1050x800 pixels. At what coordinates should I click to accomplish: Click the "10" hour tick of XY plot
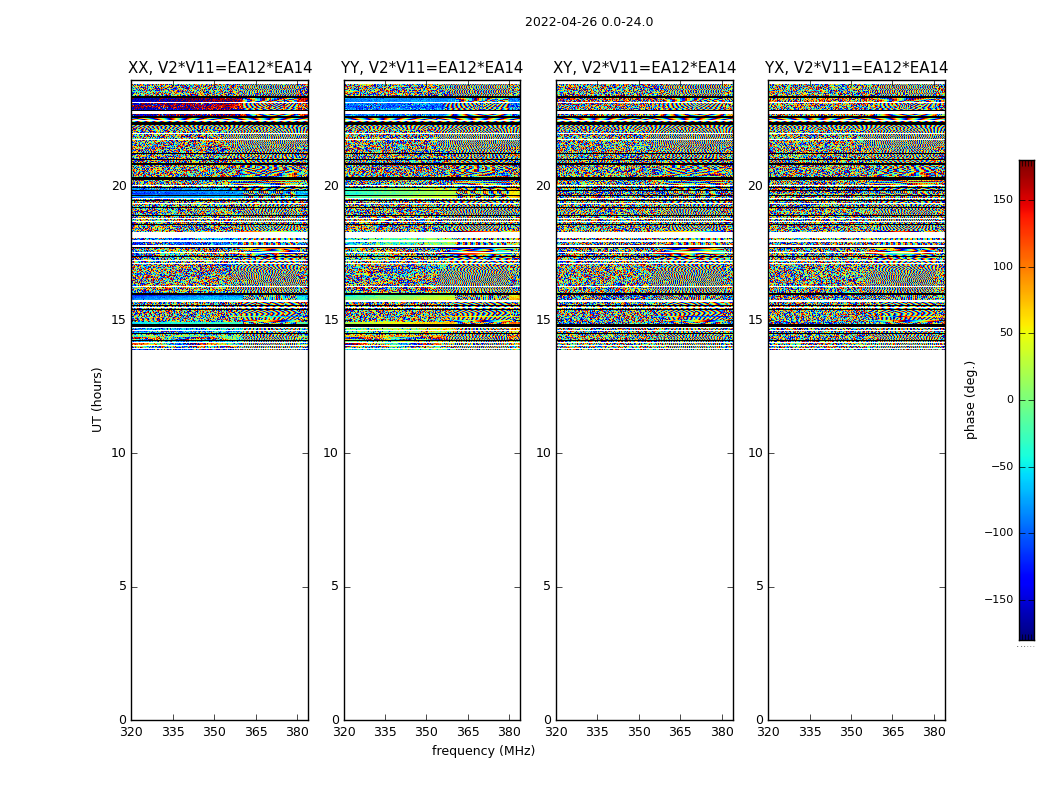pos(544,453)
